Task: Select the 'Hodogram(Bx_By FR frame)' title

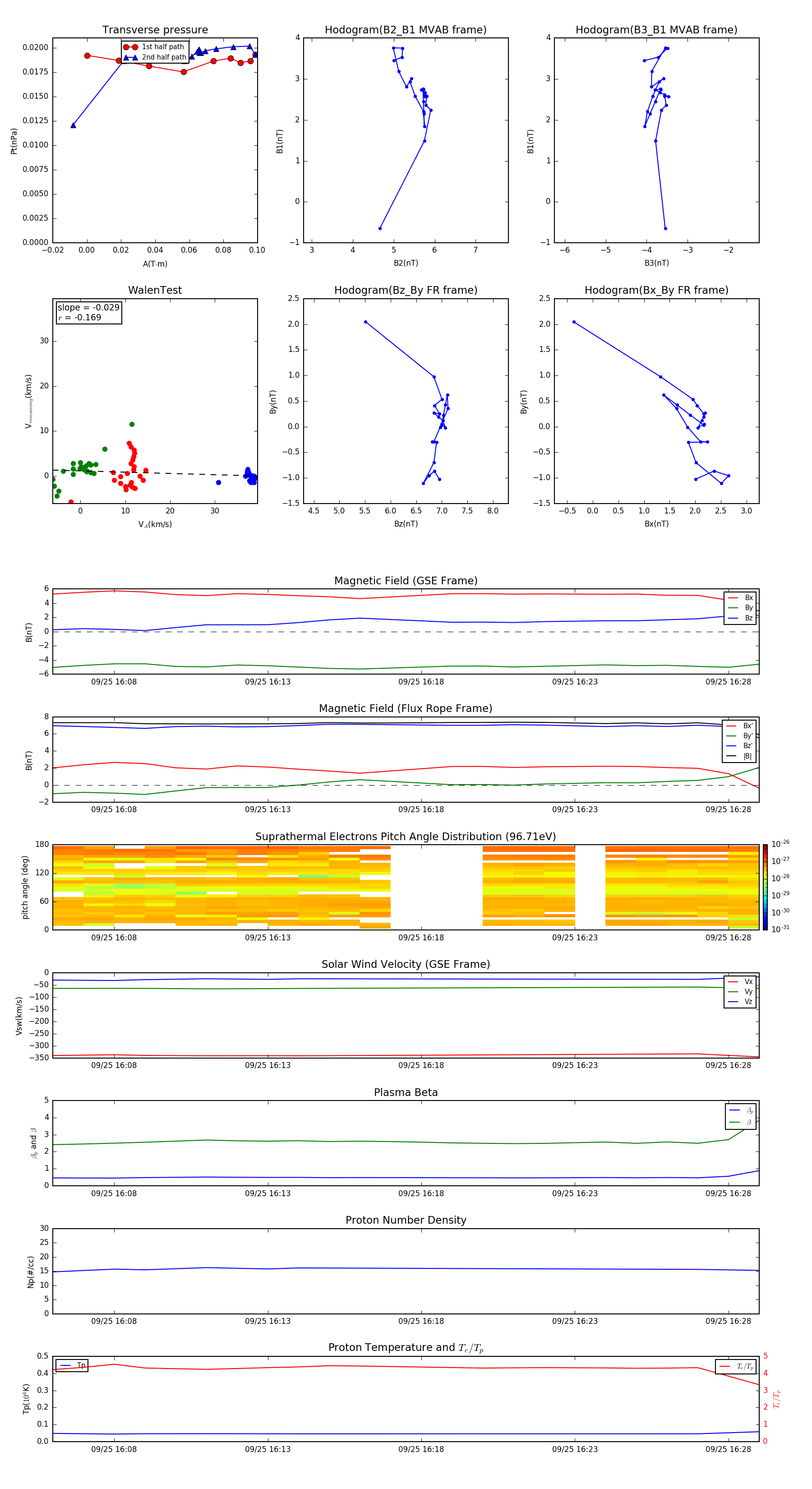Action: [656, 290]
